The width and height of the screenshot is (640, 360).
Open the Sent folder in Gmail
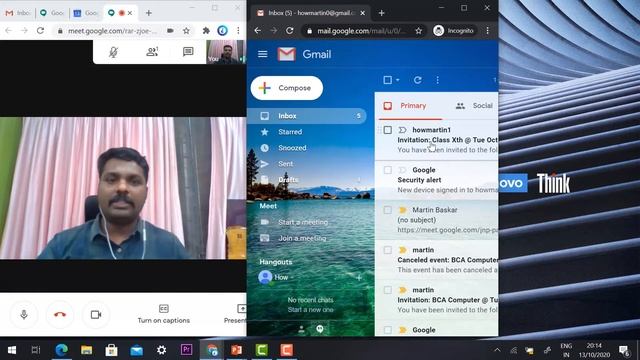click(285, 164)
